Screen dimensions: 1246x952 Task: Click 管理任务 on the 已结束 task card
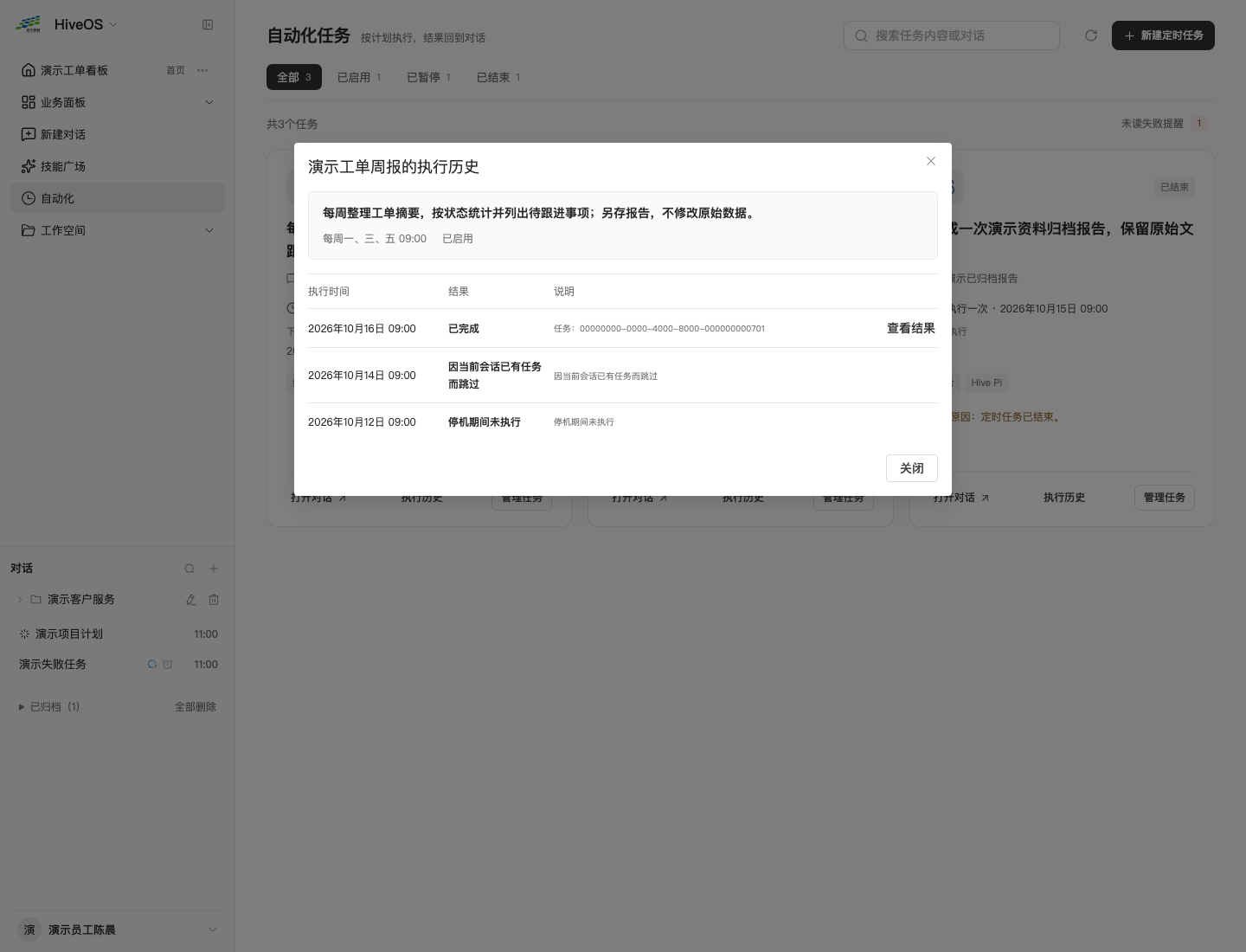pos(1165,498)
